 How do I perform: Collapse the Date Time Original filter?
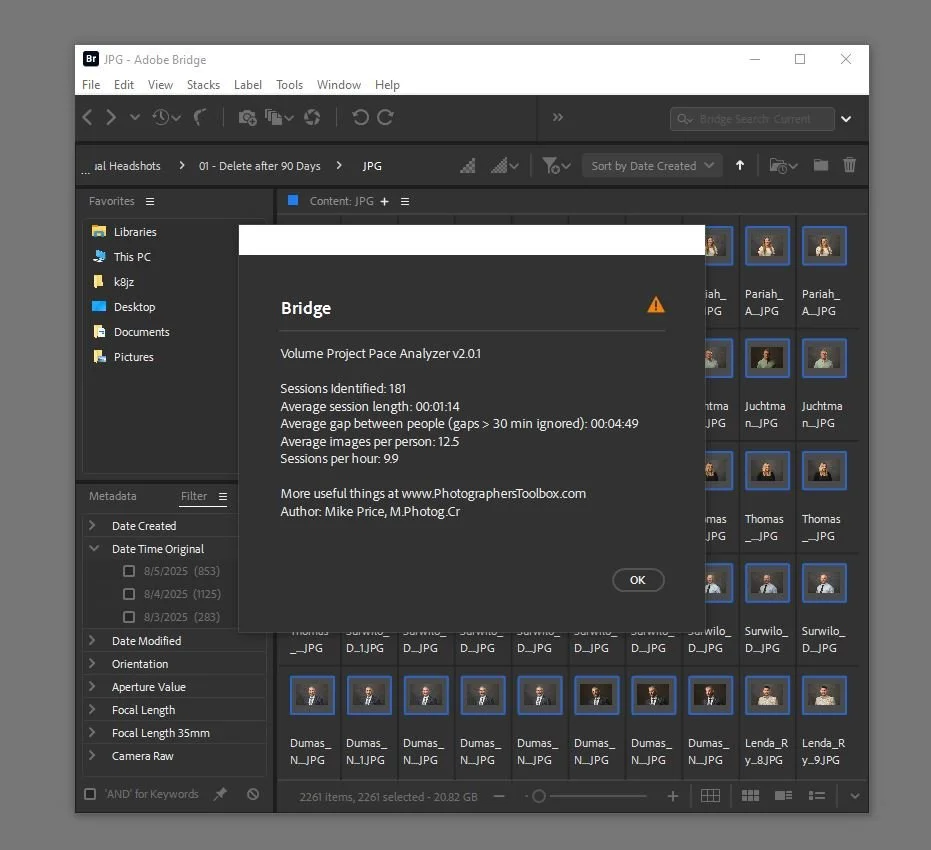[x=94, y=548]
